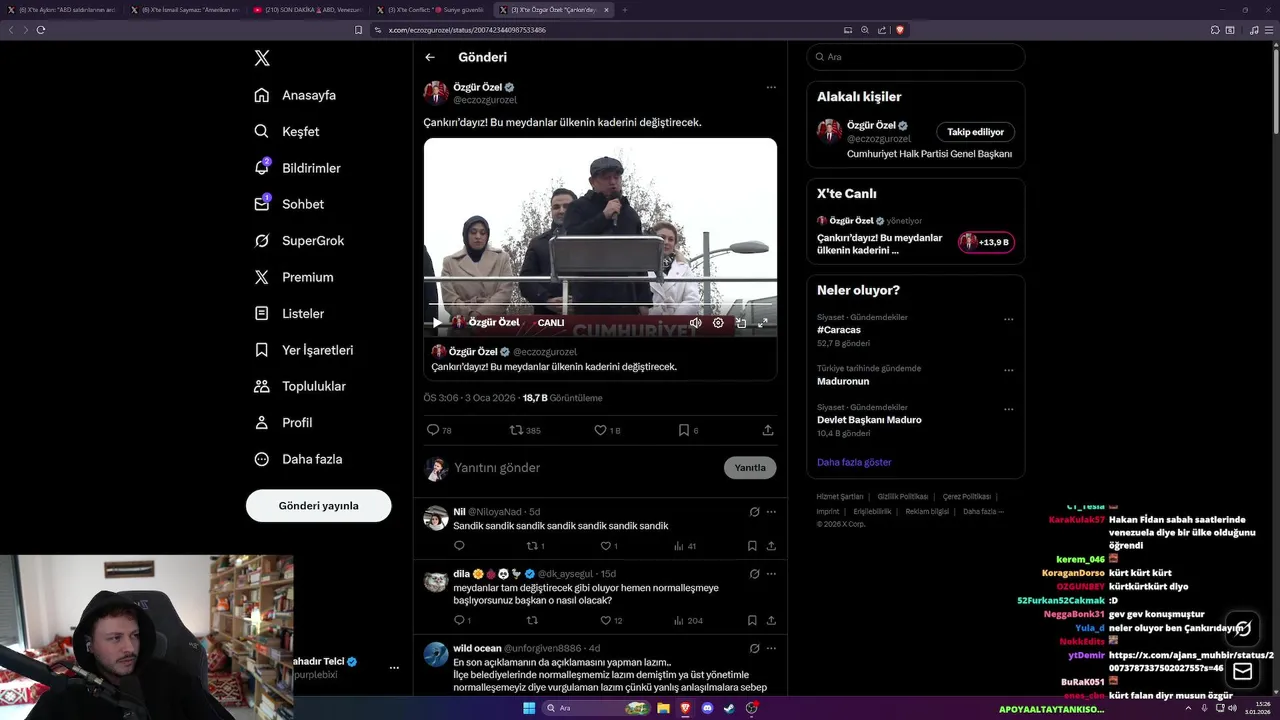The height and width of the screenshot is (720, 1280).
Task: Open more options on Nil's reply
Action: (x=771, y=512)
